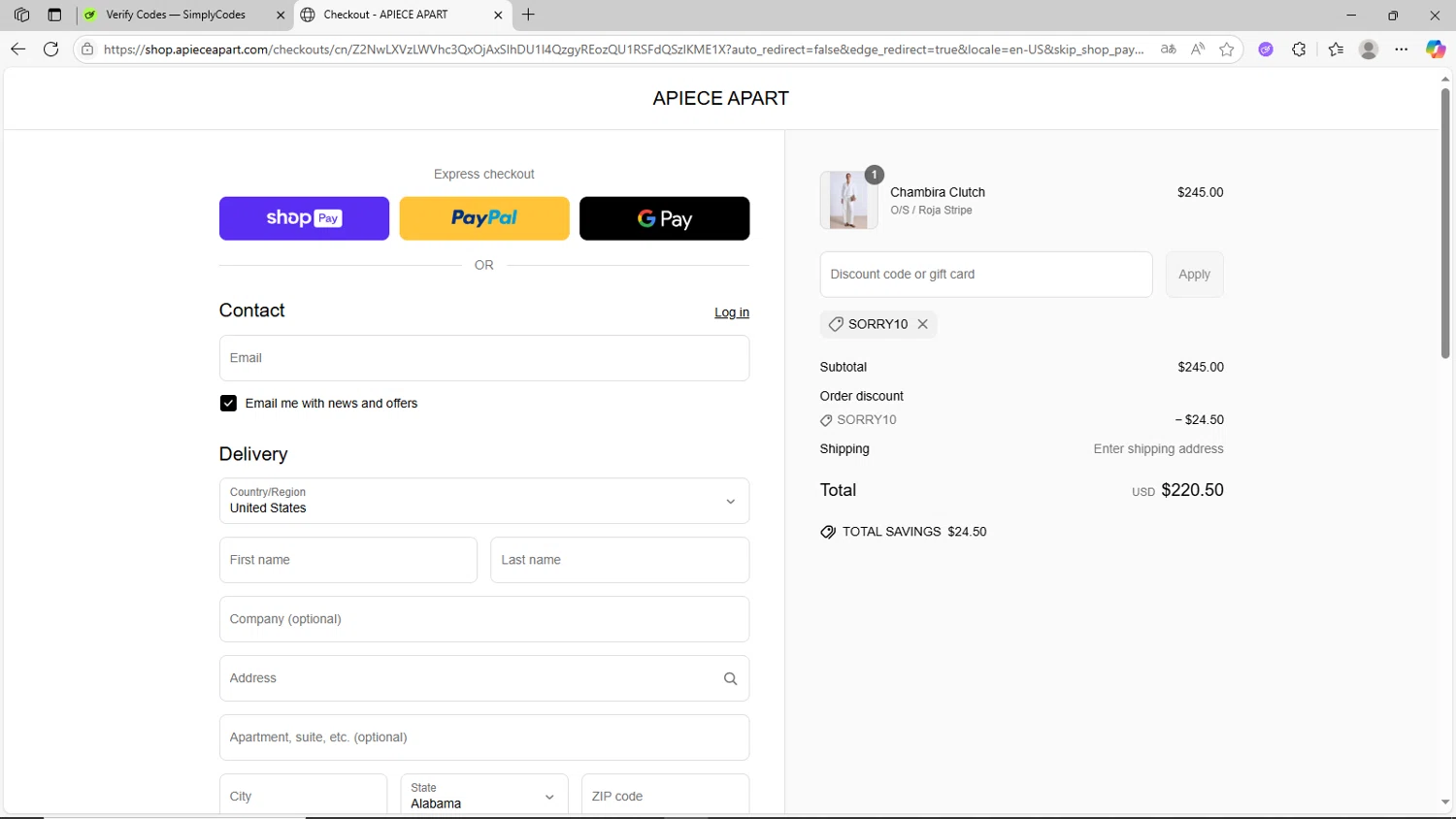Focus the ZIP code field
Screen dimensions: 1456x819
click(x=665, y=796)
